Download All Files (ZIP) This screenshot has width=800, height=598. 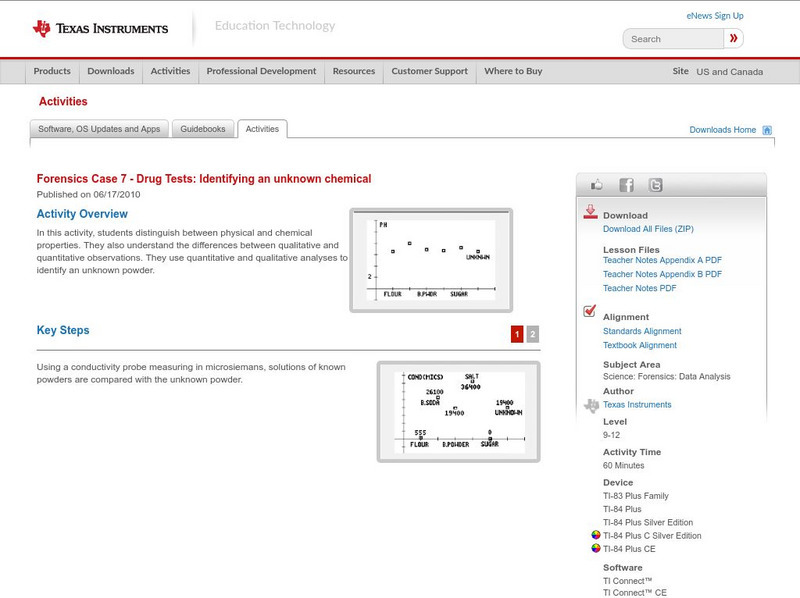(x=648, y=229)
